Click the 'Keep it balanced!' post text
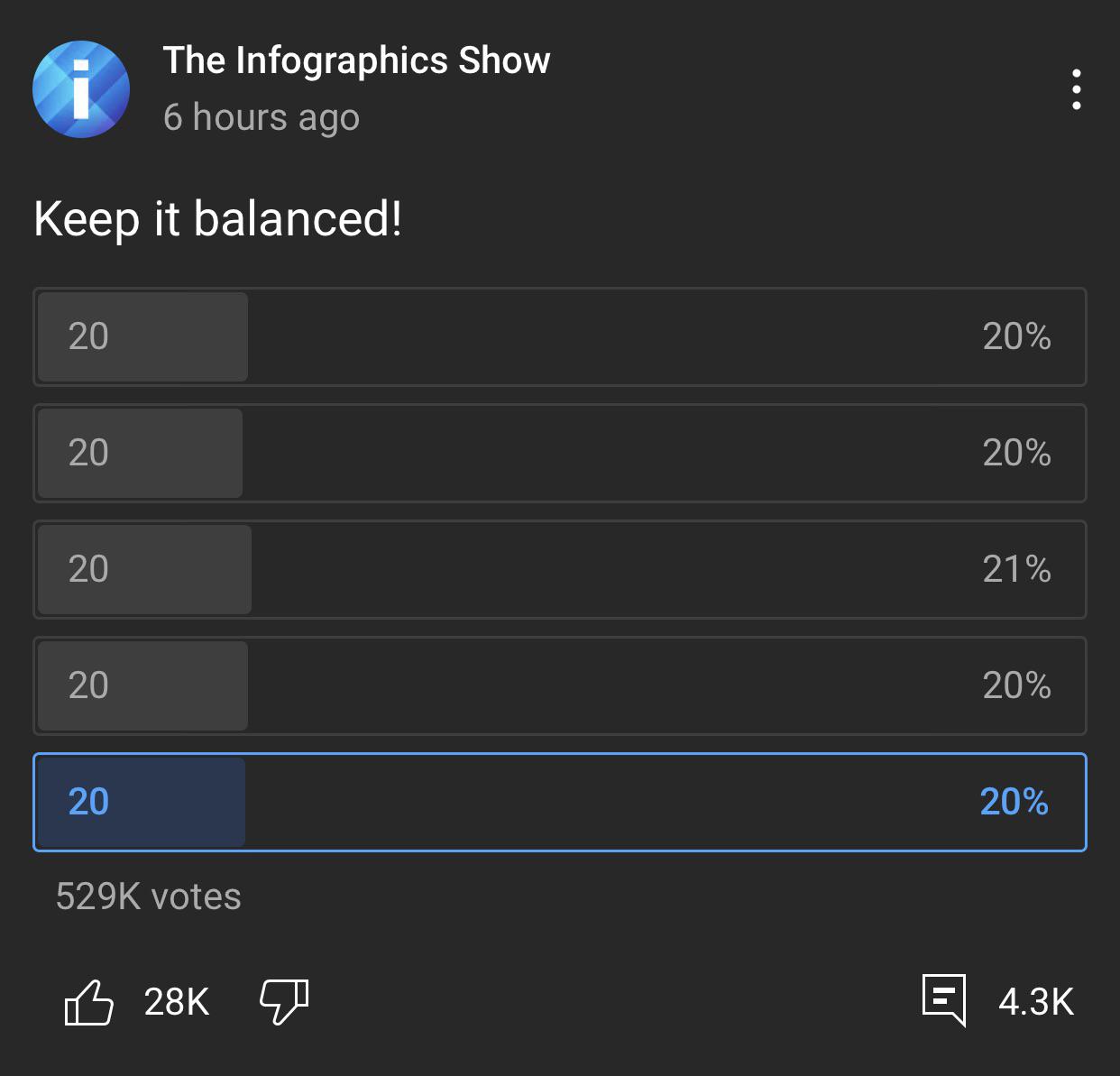 (x=217, y=219)
